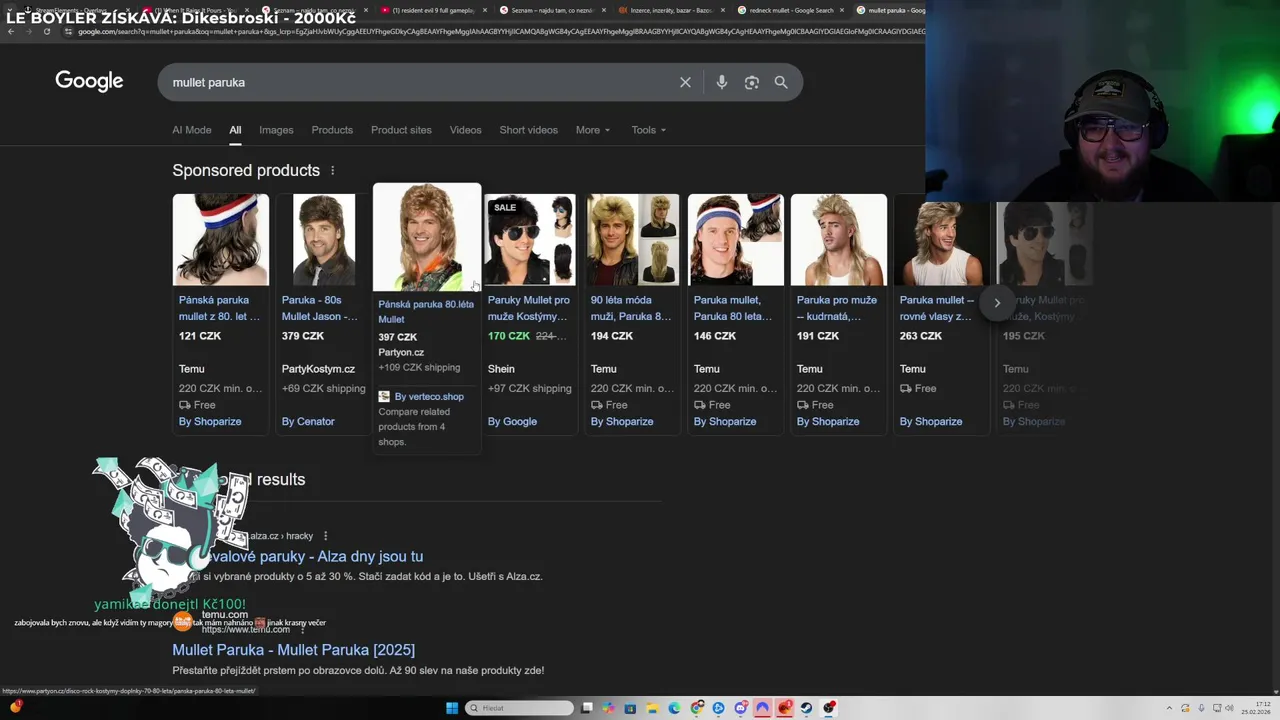Screen dimensions: 1280x720
Task: Open 90 léta móda muži Paruka listing
Action: [x=631, y=308]
